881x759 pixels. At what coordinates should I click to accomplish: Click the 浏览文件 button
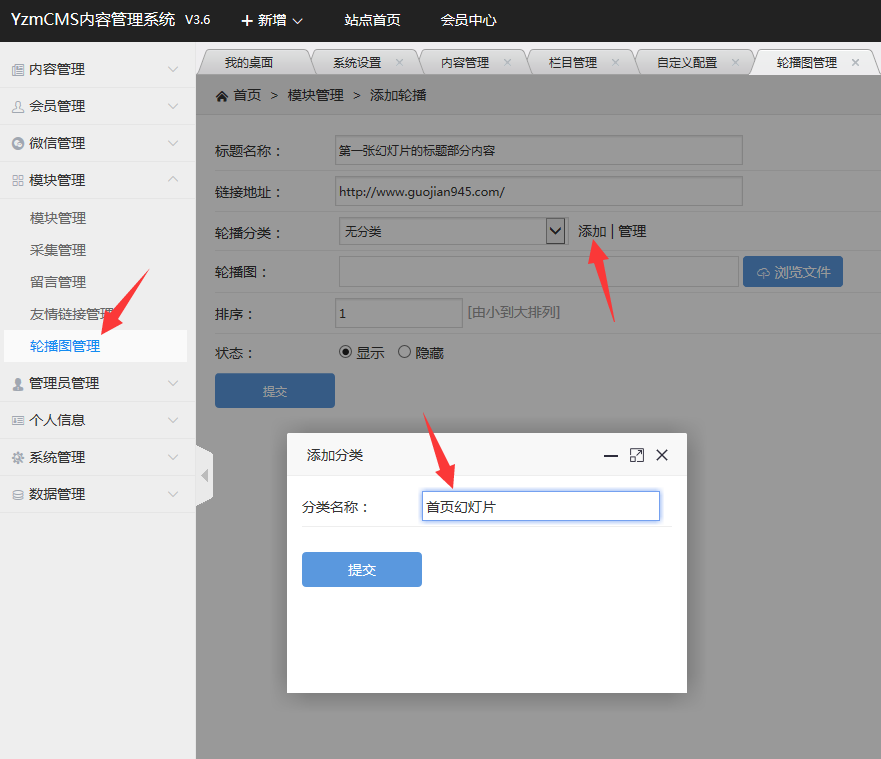792,271
